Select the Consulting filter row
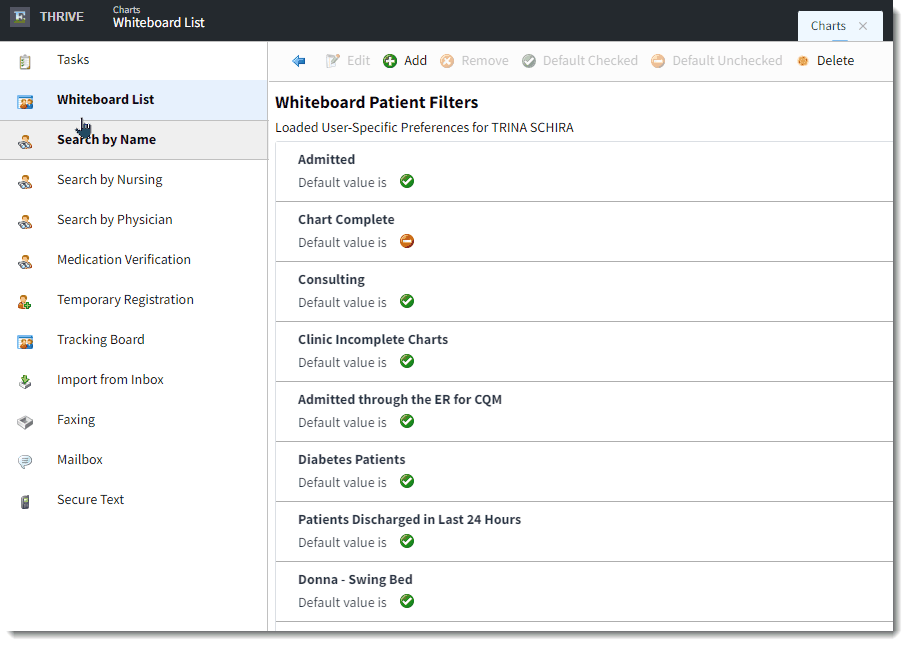 click(584, 292)
